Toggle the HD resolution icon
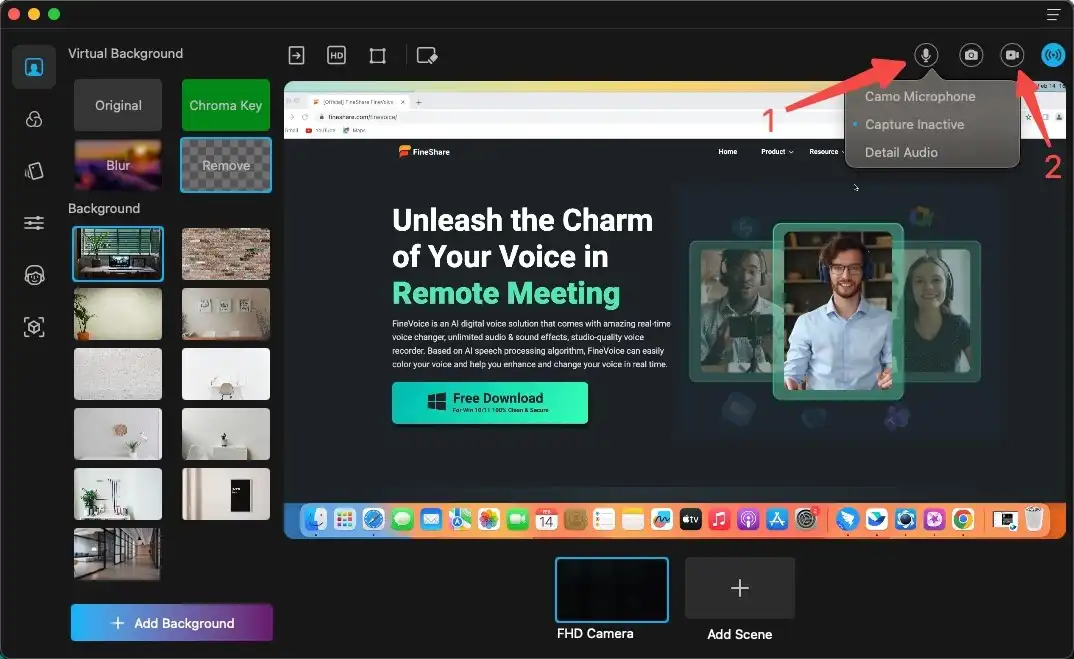The height and width of the screenshot is (659, 1074). [336, 55]
